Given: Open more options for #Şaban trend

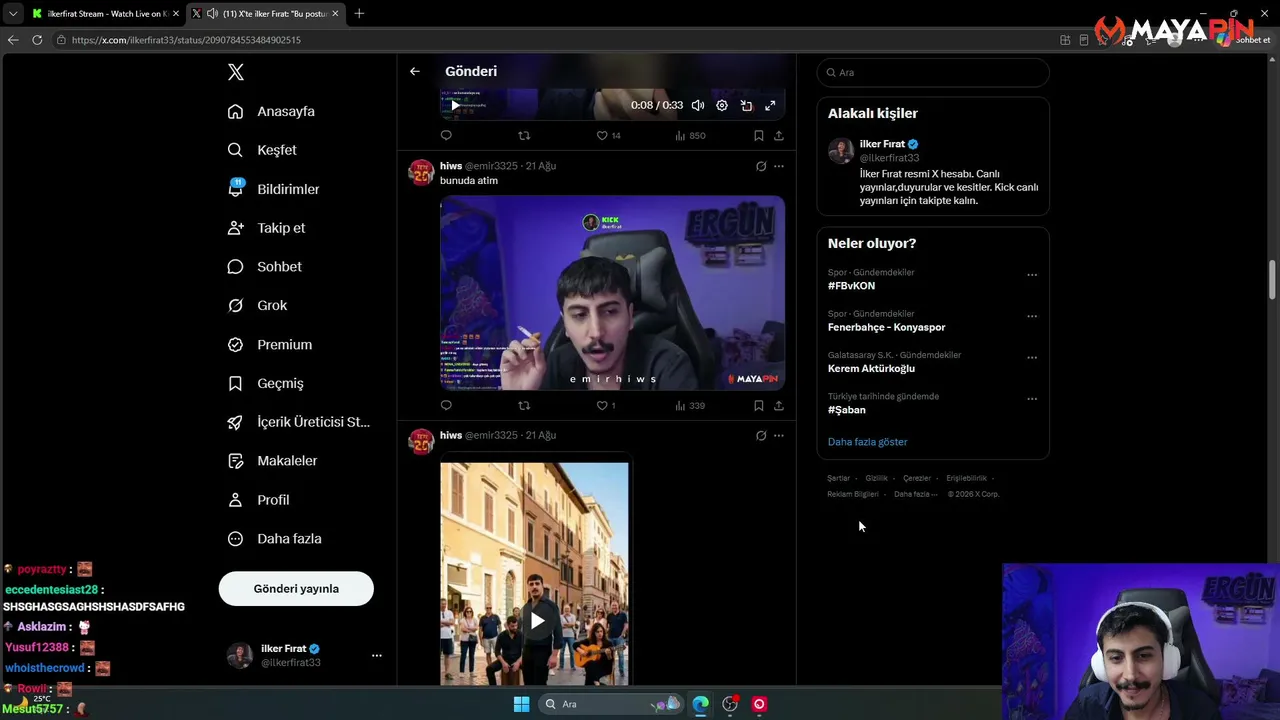Looking at the screenshot, I should point(1032,399).
